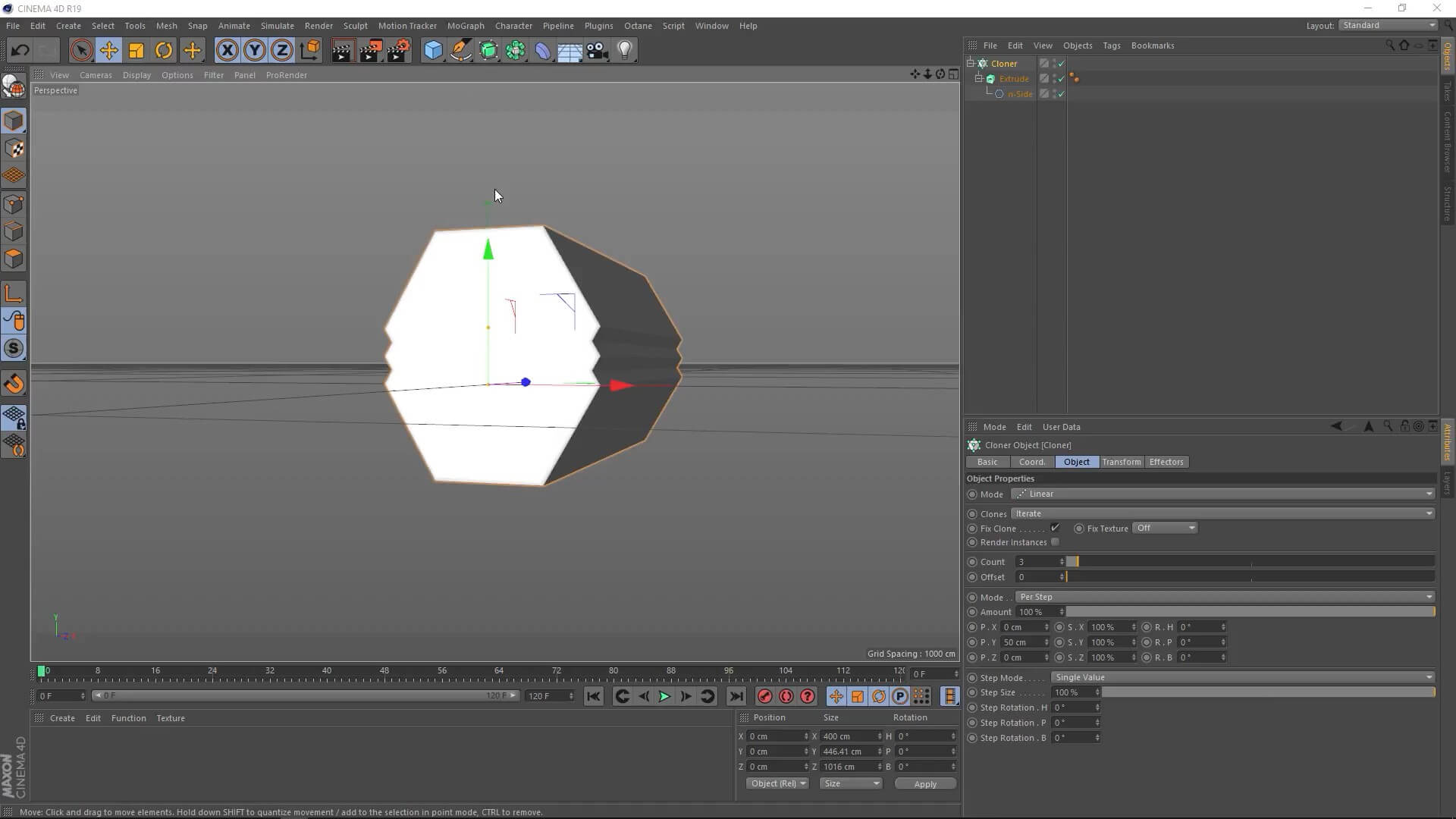Open the Camera object icon
The height and width of the screenshot is (819, 1456).
click(597, 51)
